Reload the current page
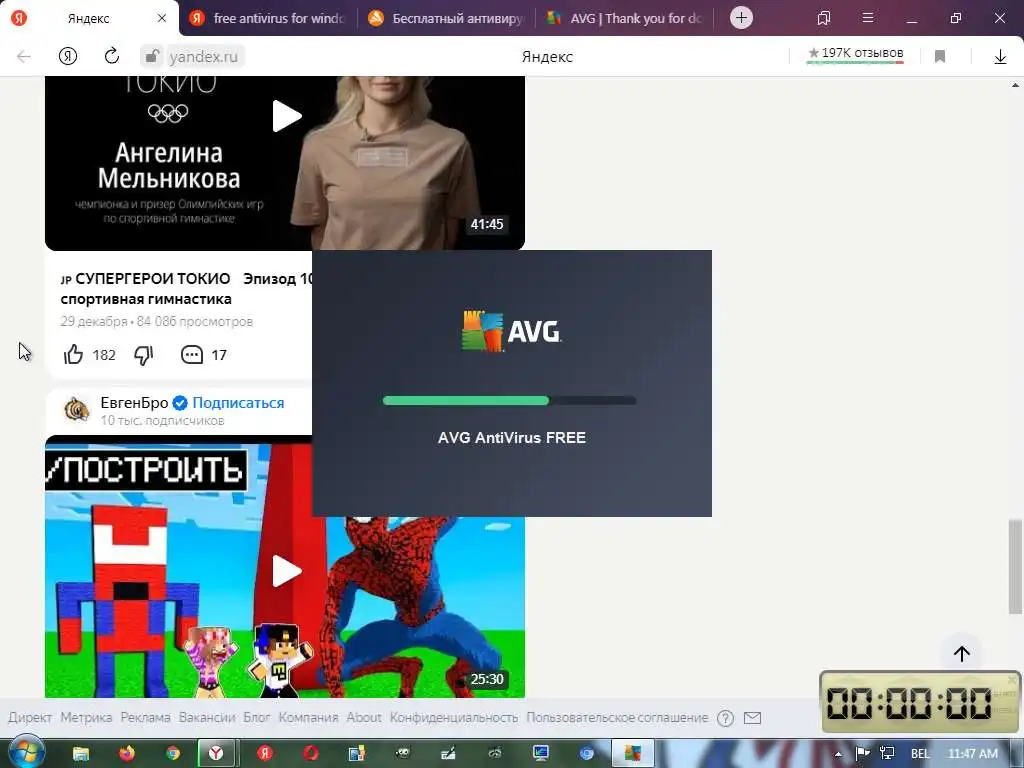1024x768 pixels. point(112,56)
